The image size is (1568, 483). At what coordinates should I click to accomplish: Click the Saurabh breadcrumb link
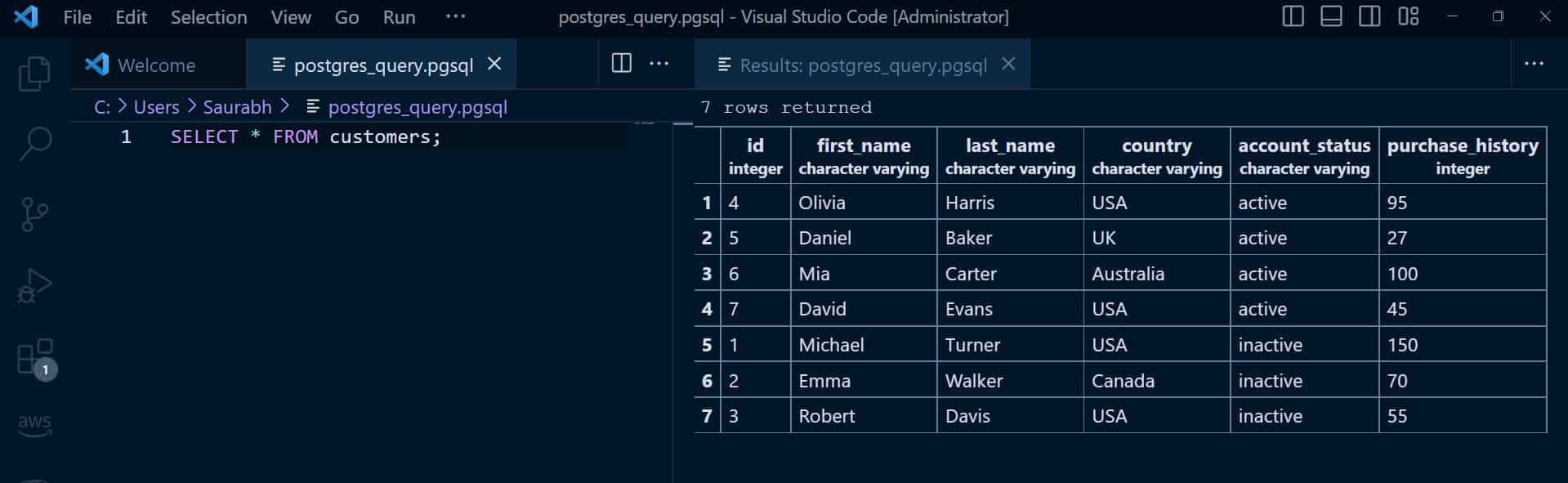(236, 106)
